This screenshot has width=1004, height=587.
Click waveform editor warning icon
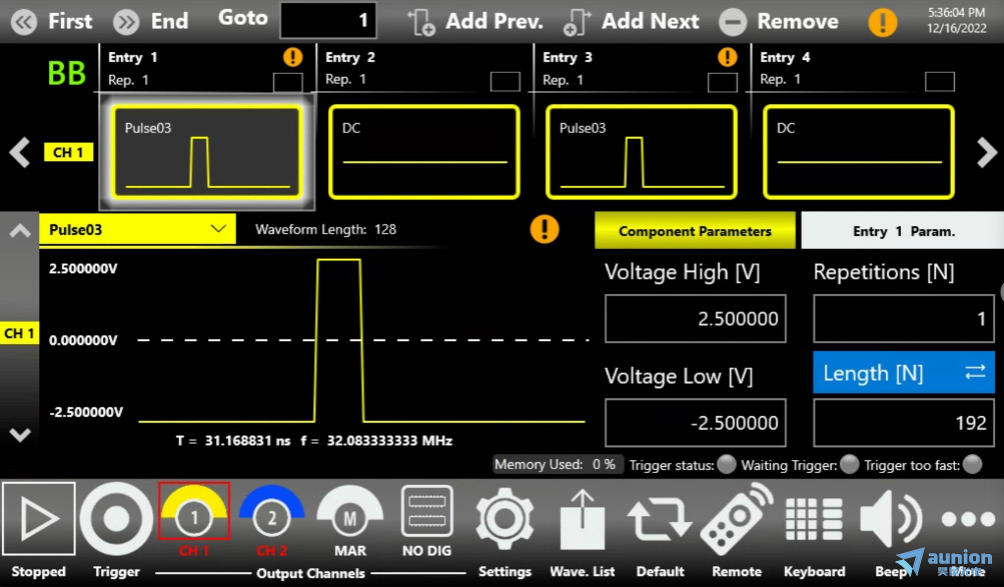[x=544, y=229]
